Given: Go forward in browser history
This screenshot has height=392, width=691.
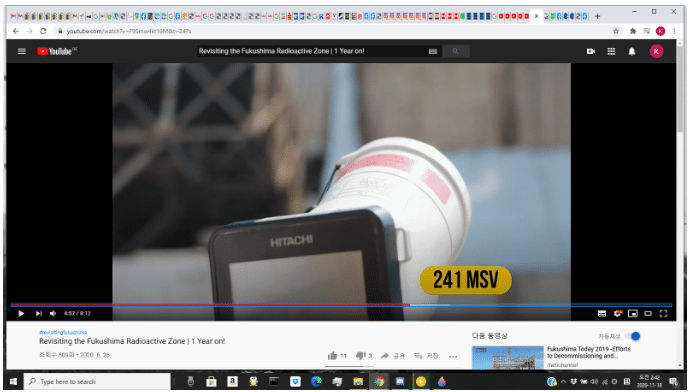Looking at the screenshot, I should click(29, 31).
